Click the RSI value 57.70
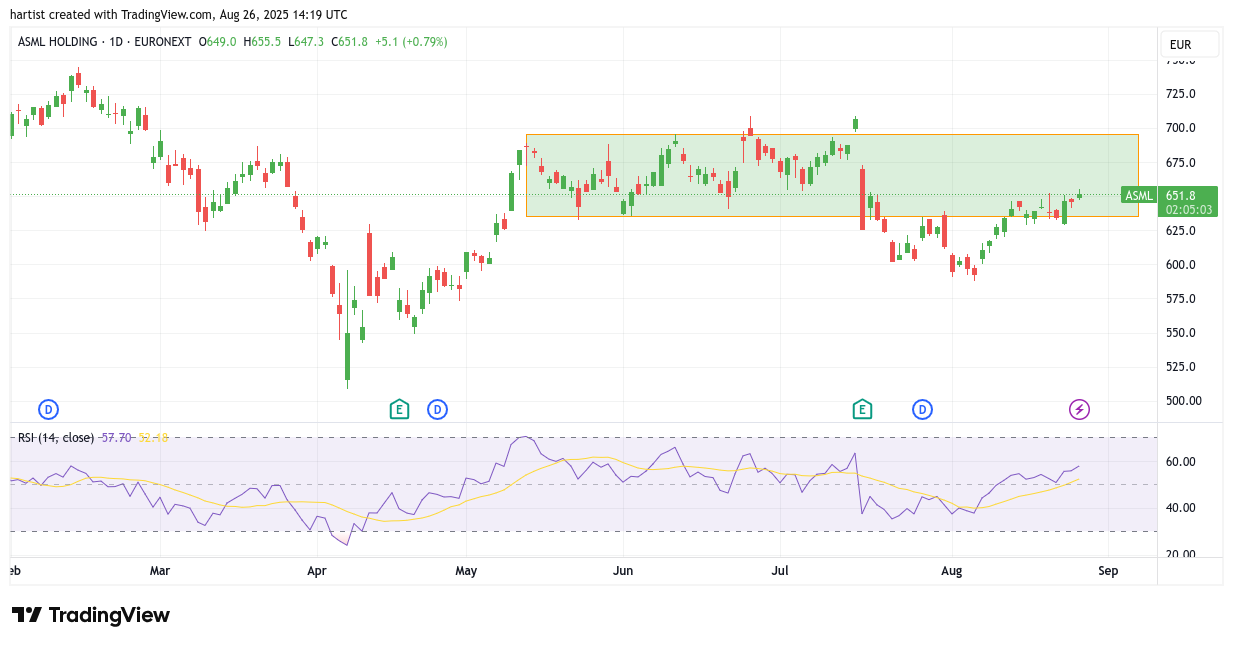This screenshot has height=645, width=1233. [116, 437]
